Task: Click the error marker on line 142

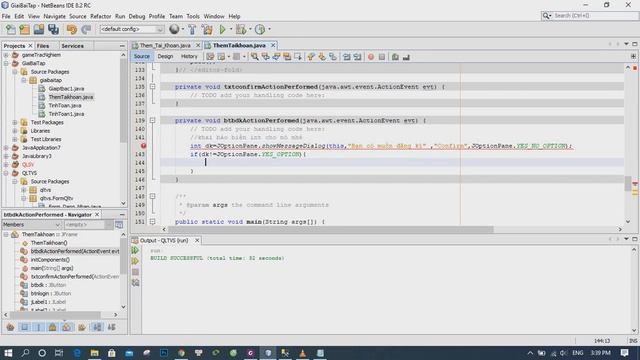Action: 144,146
